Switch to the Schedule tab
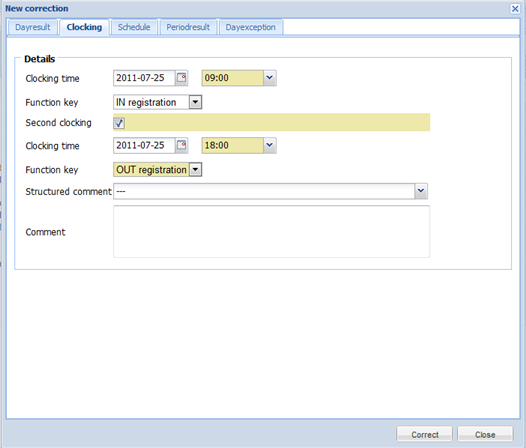Viewport: 526px width, 448px height. (x=134, y=27)
